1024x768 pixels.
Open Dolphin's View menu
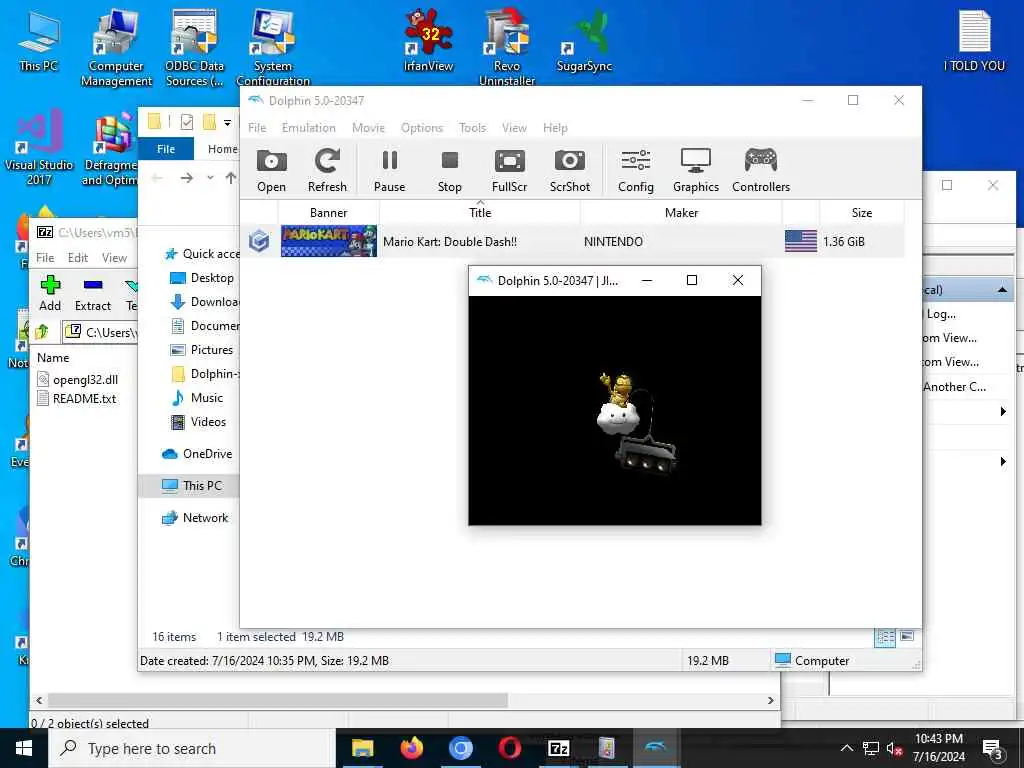coord(514,128)
